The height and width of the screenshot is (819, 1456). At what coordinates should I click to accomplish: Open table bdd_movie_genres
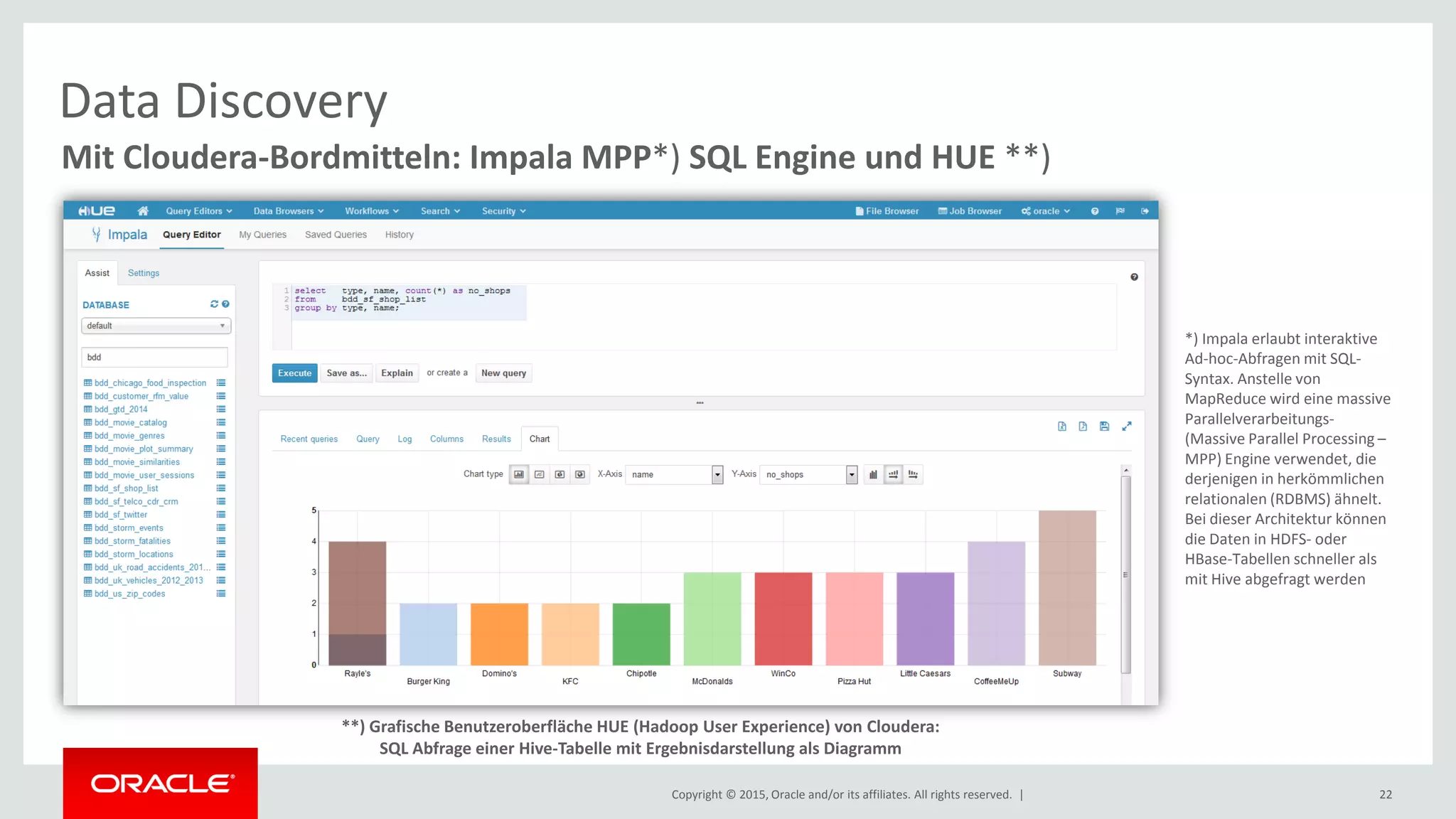tap(129, 436)
